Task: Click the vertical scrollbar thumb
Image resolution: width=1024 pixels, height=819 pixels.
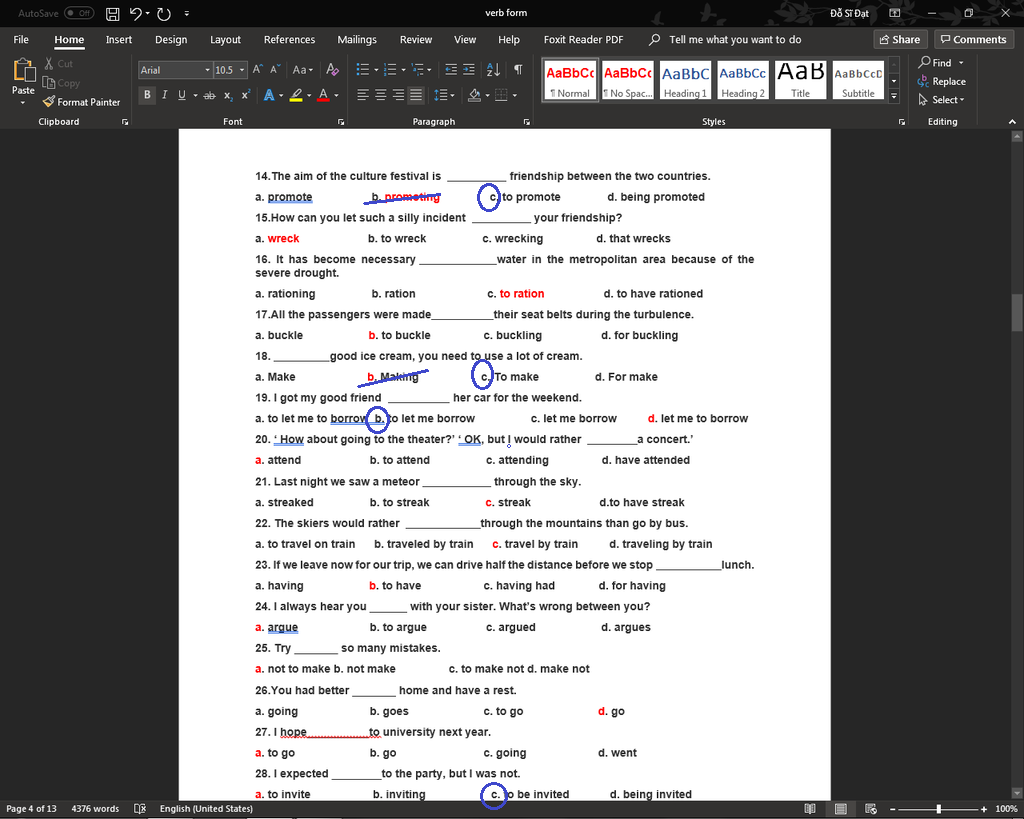Action: click(1017, 312)
